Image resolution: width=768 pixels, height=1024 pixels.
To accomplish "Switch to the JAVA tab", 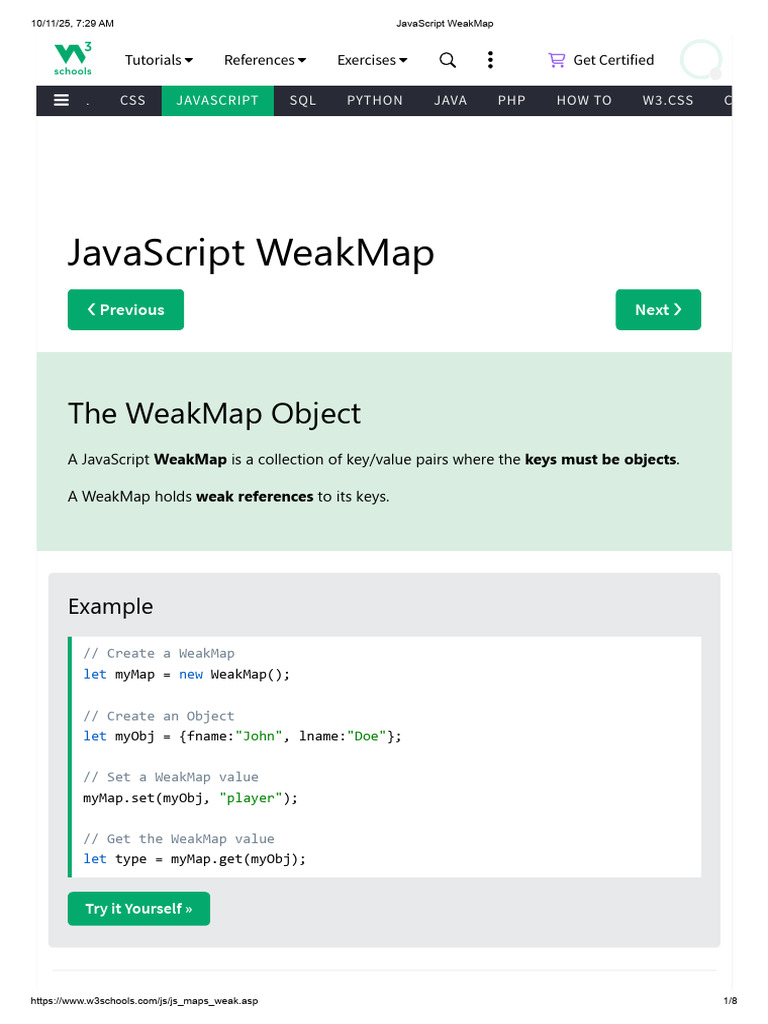I will tap(451, 101).
